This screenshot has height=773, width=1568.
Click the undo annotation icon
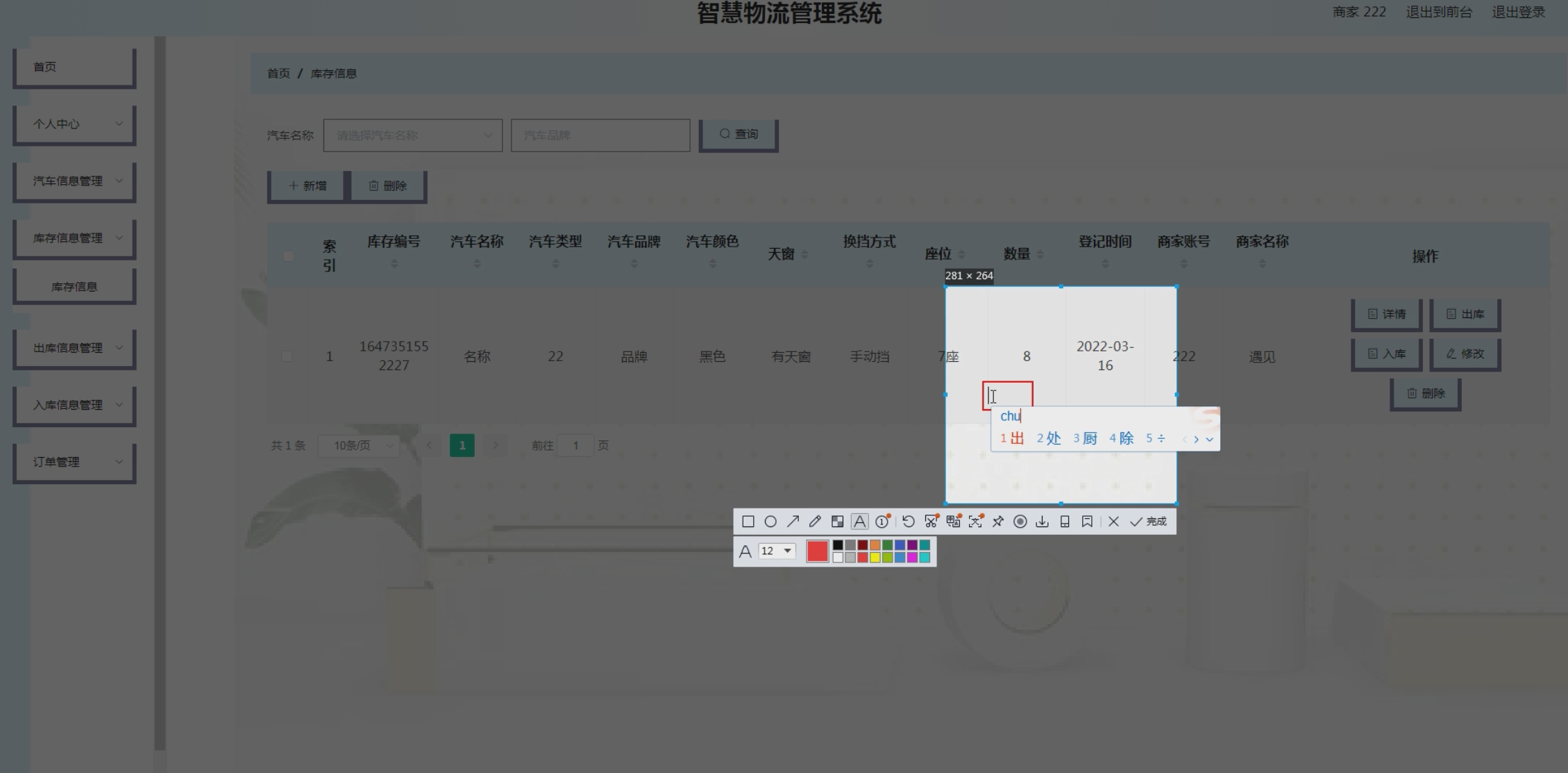click(908, 522)
